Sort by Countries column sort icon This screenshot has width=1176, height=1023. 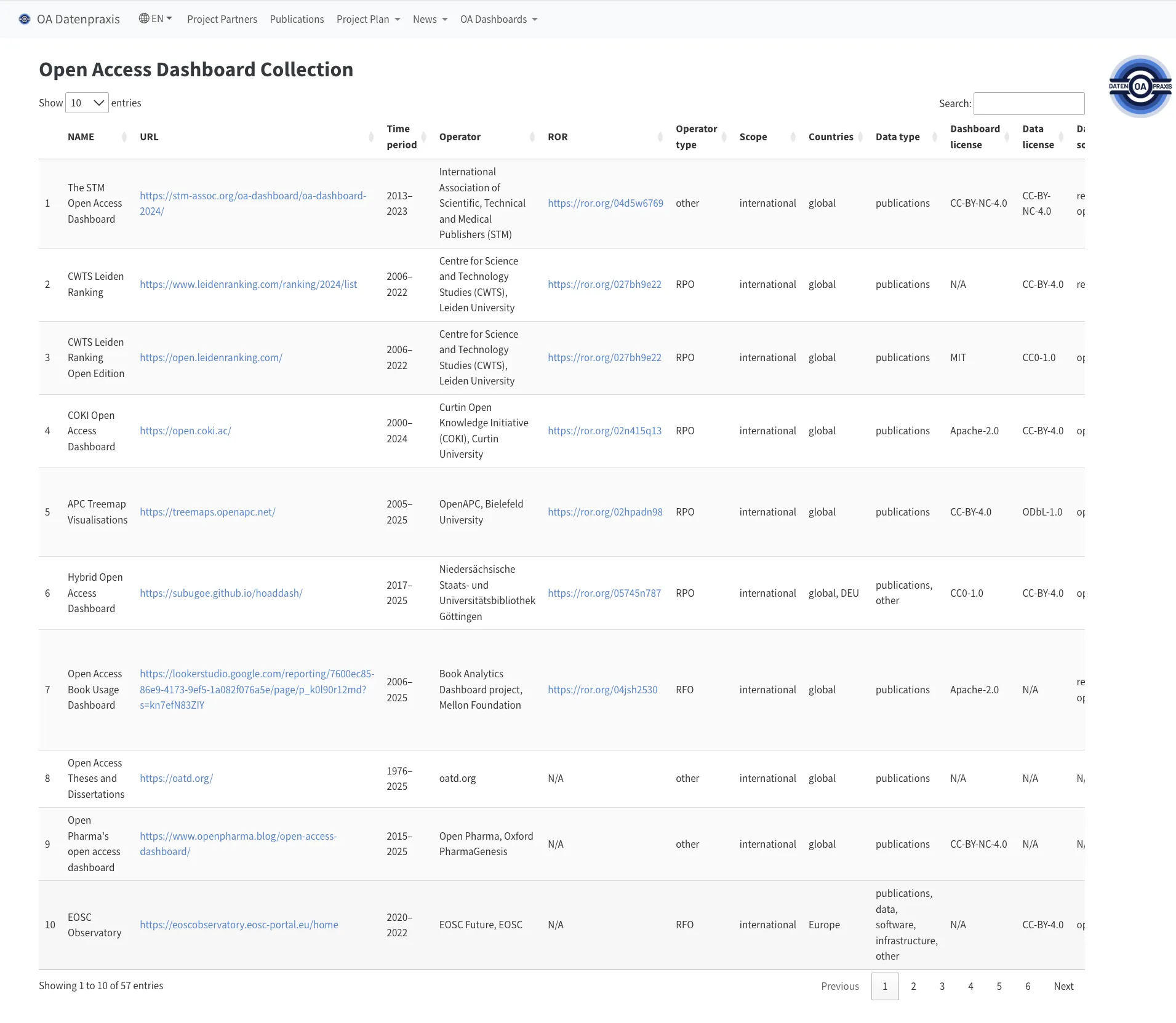pos(860,137)
